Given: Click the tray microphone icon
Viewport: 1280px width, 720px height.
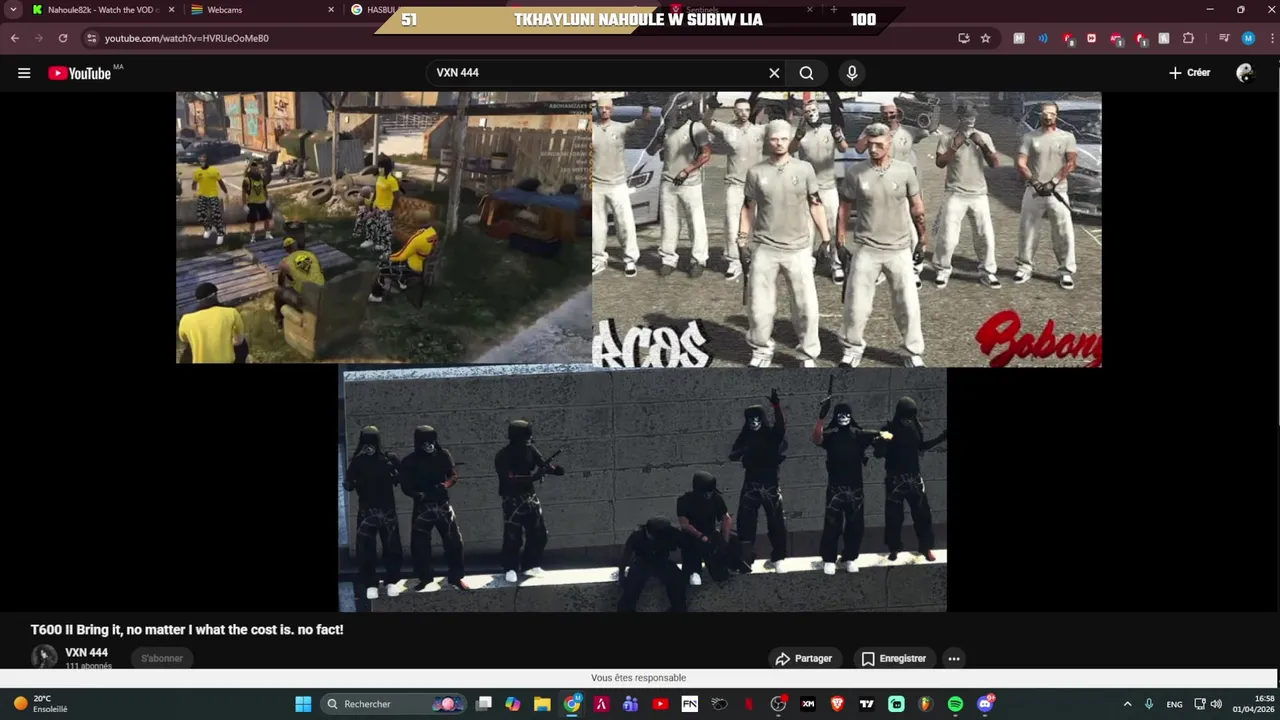Looking at the screenshot, I should click(x=1149, y=704).
